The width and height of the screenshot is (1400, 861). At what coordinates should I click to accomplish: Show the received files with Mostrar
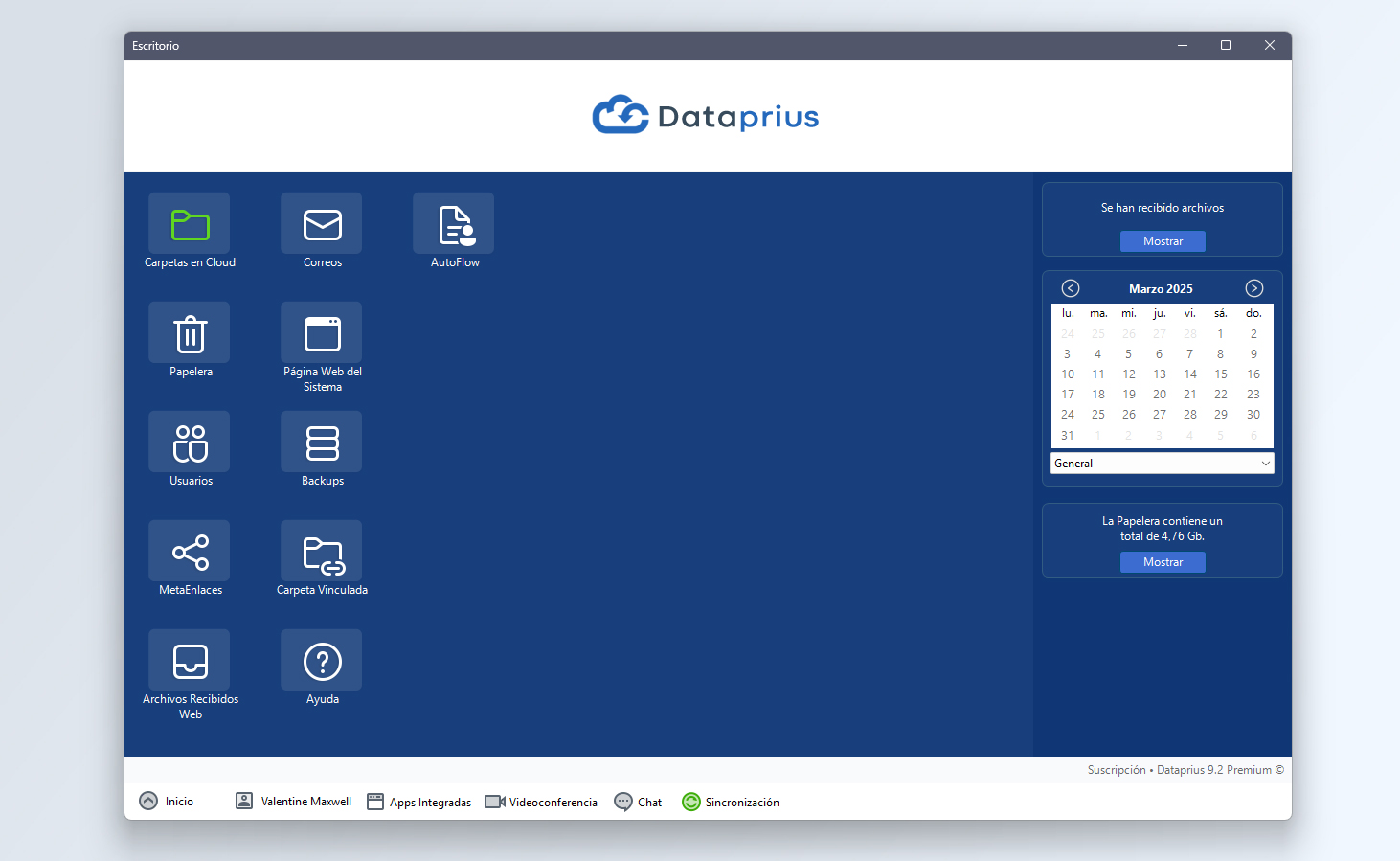[1163, 241]
